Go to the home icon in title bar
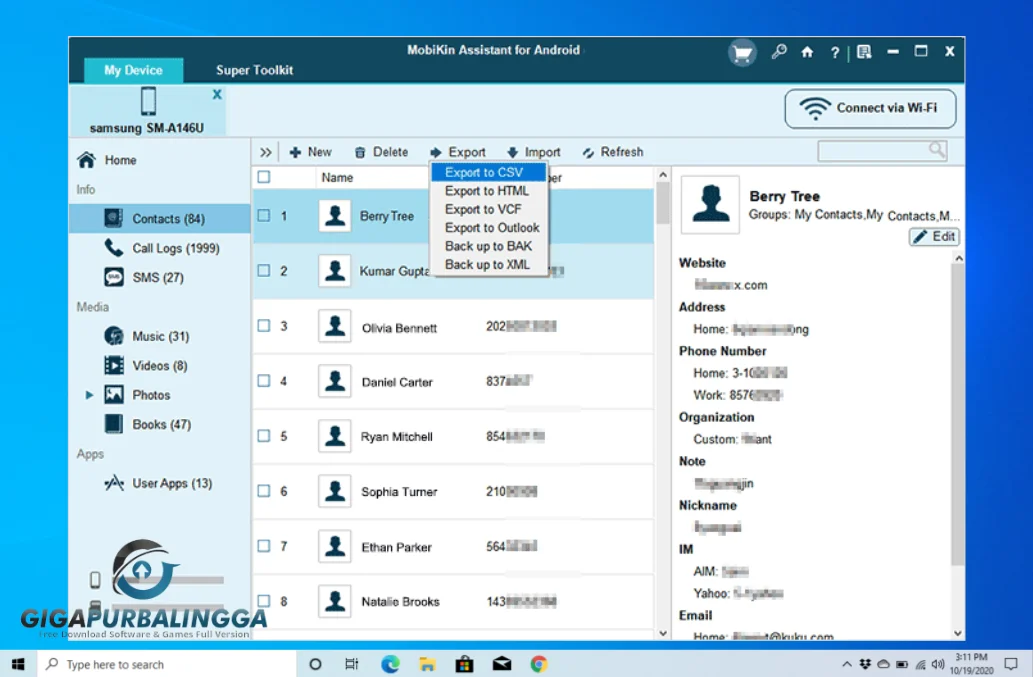Viewport: 1033px width, 677px height. tap(807, 52)
